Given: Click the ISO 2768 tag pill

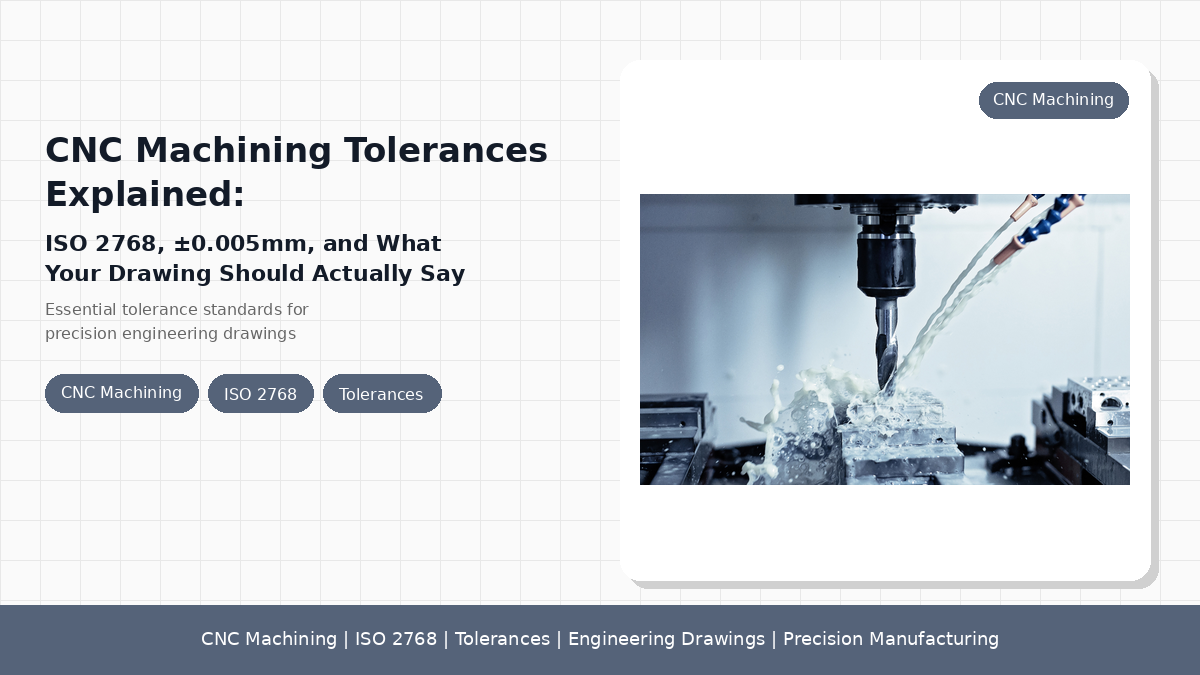Looking at the screenshot, I should coord(261,394).
